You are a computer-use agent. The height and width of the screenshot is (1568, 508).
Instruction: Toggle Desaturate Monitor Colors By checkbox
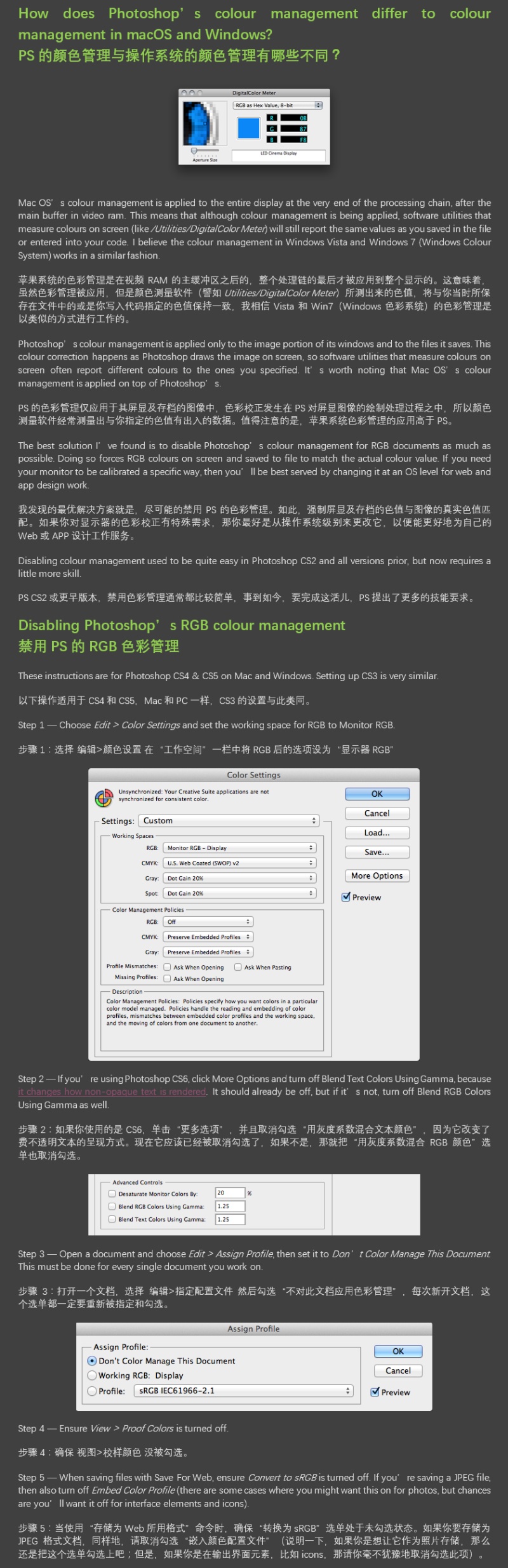[112, 1193]
